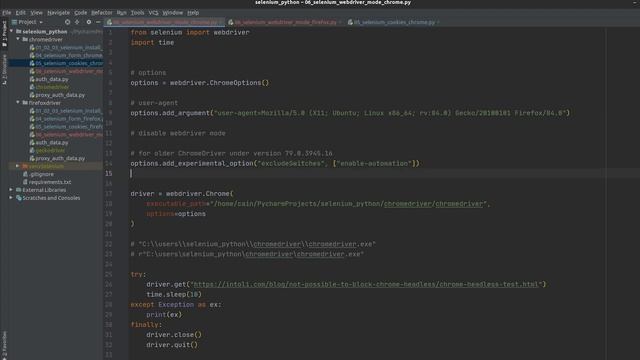Image resolution: width=640 pixels, height=360 pixels.
Task: Place cursor on empty line 15
Action: pos(384,173)
